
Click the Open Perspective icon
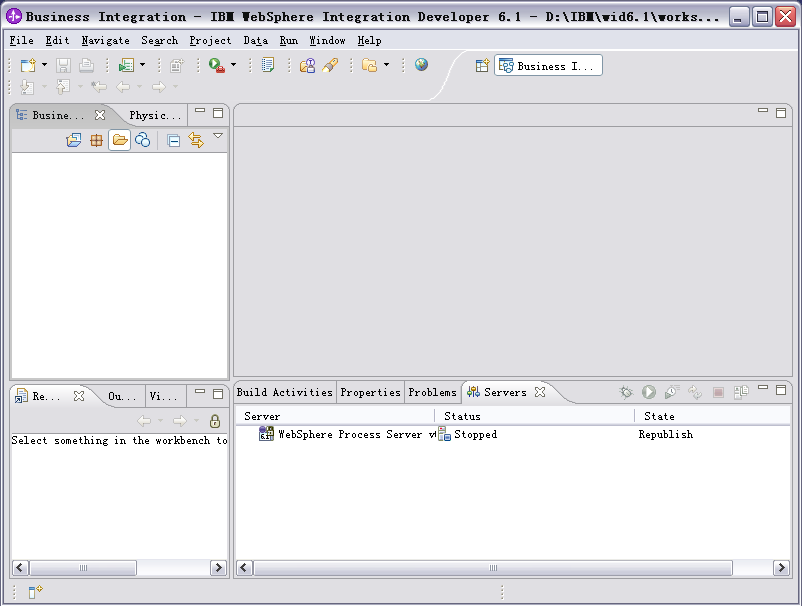(482, 65)
